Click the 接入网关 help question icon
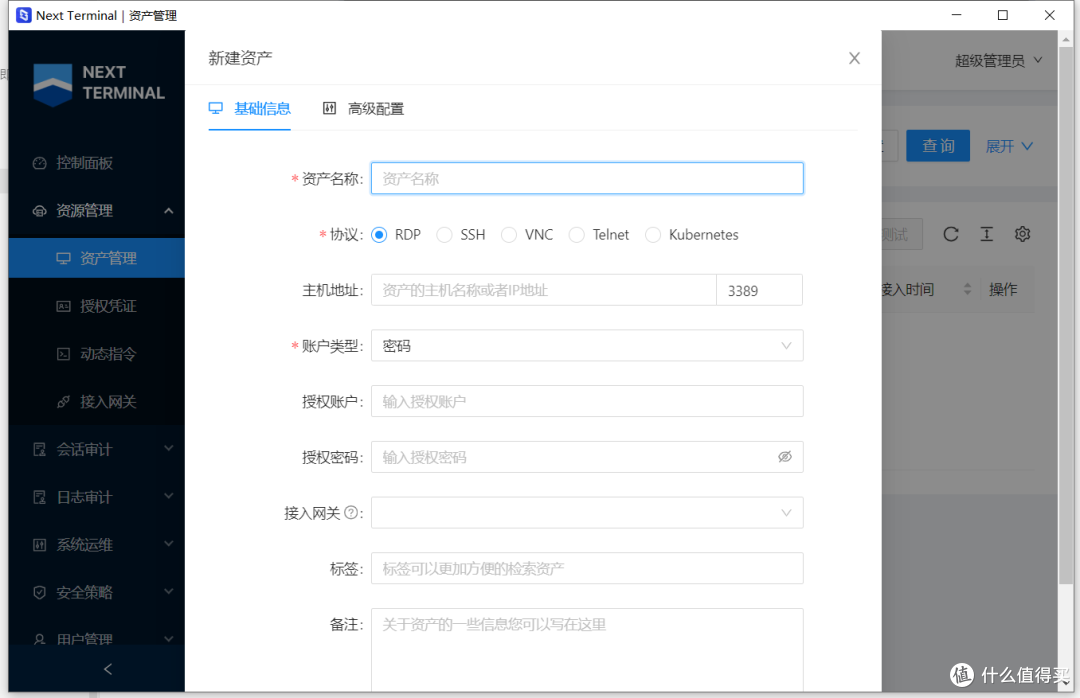This screenshot has width=1080, height=698. click(x=351, y=513)
